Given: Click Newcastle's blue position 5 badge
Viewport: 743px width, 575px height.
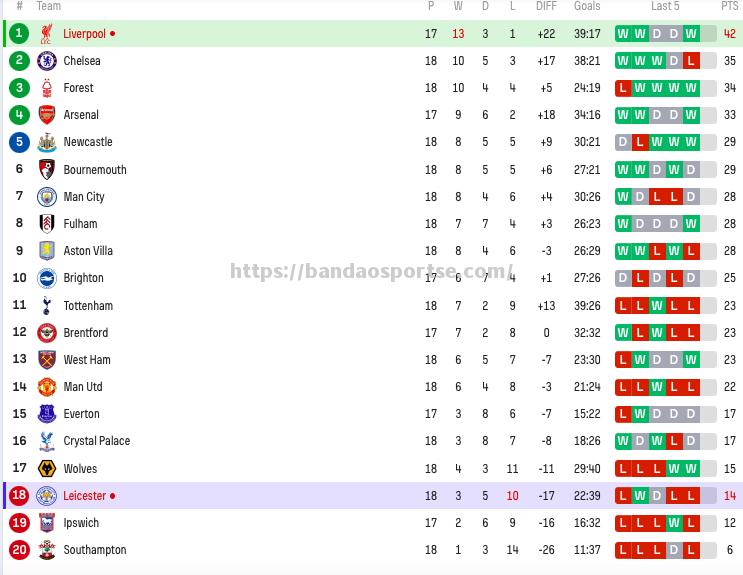Looking at the screenshot, I should 19,142.
